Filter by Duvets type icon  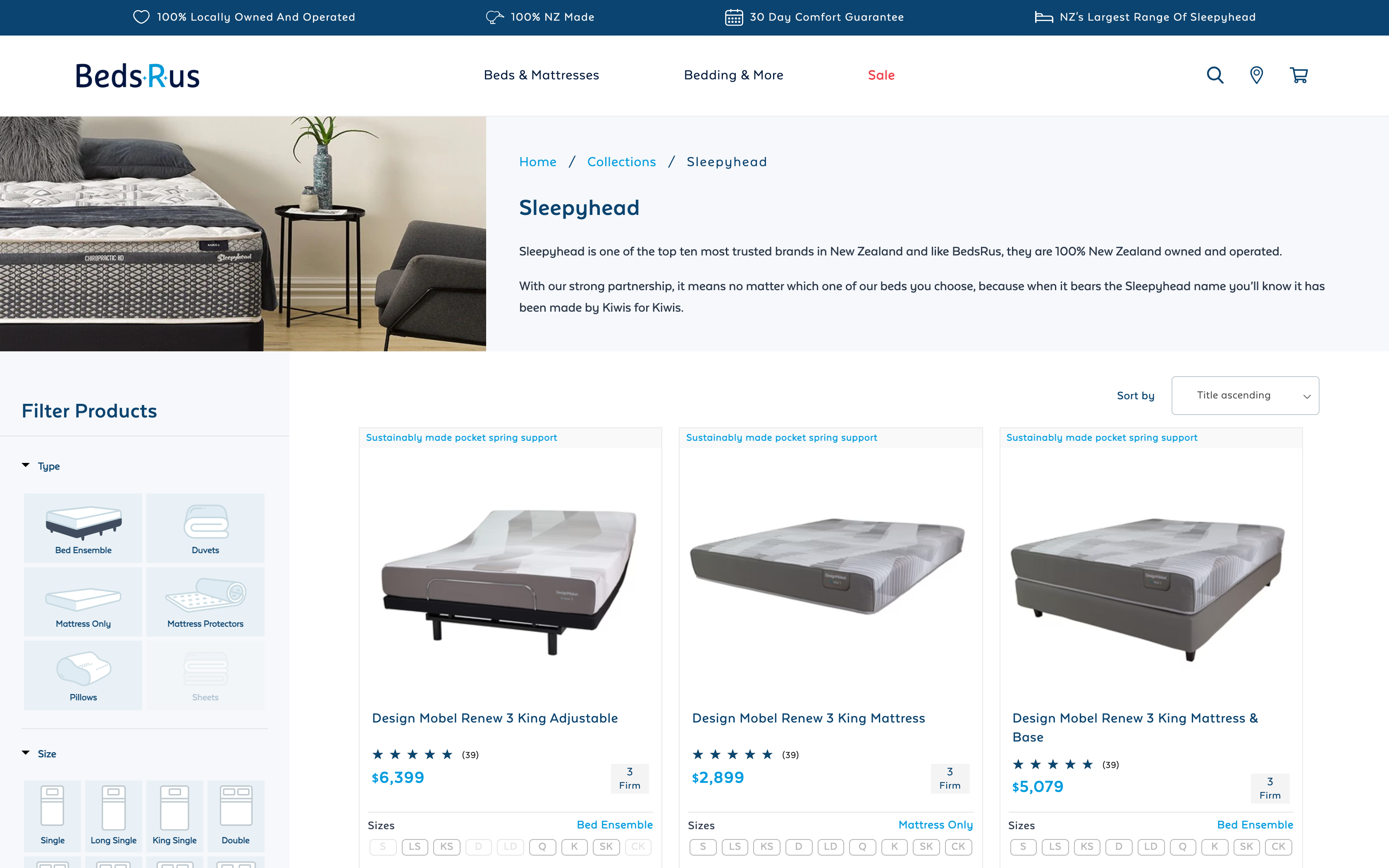click(x=205, y=528)
